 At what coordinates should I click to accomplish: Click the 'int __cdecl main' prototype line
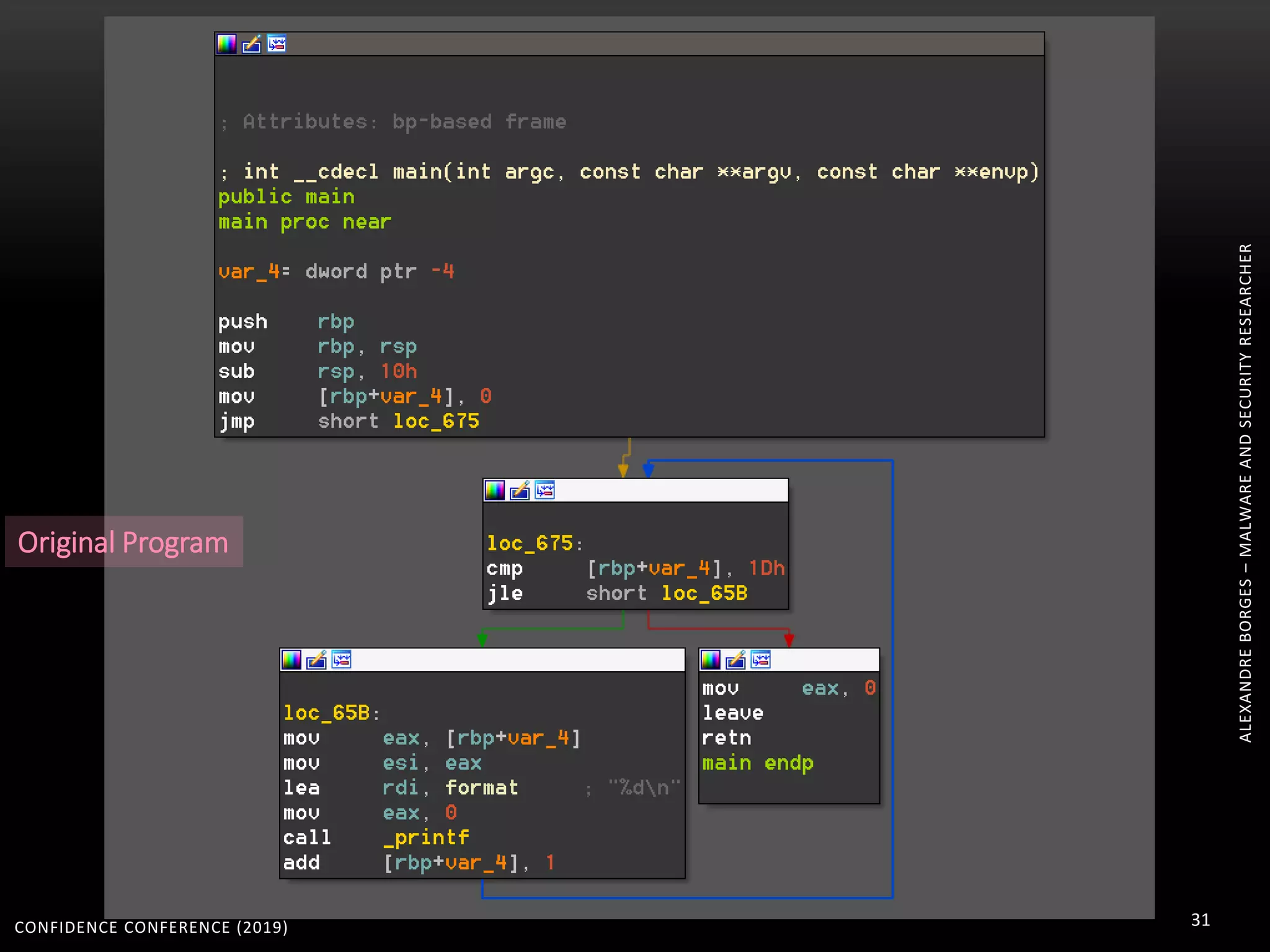pos(629,172)
